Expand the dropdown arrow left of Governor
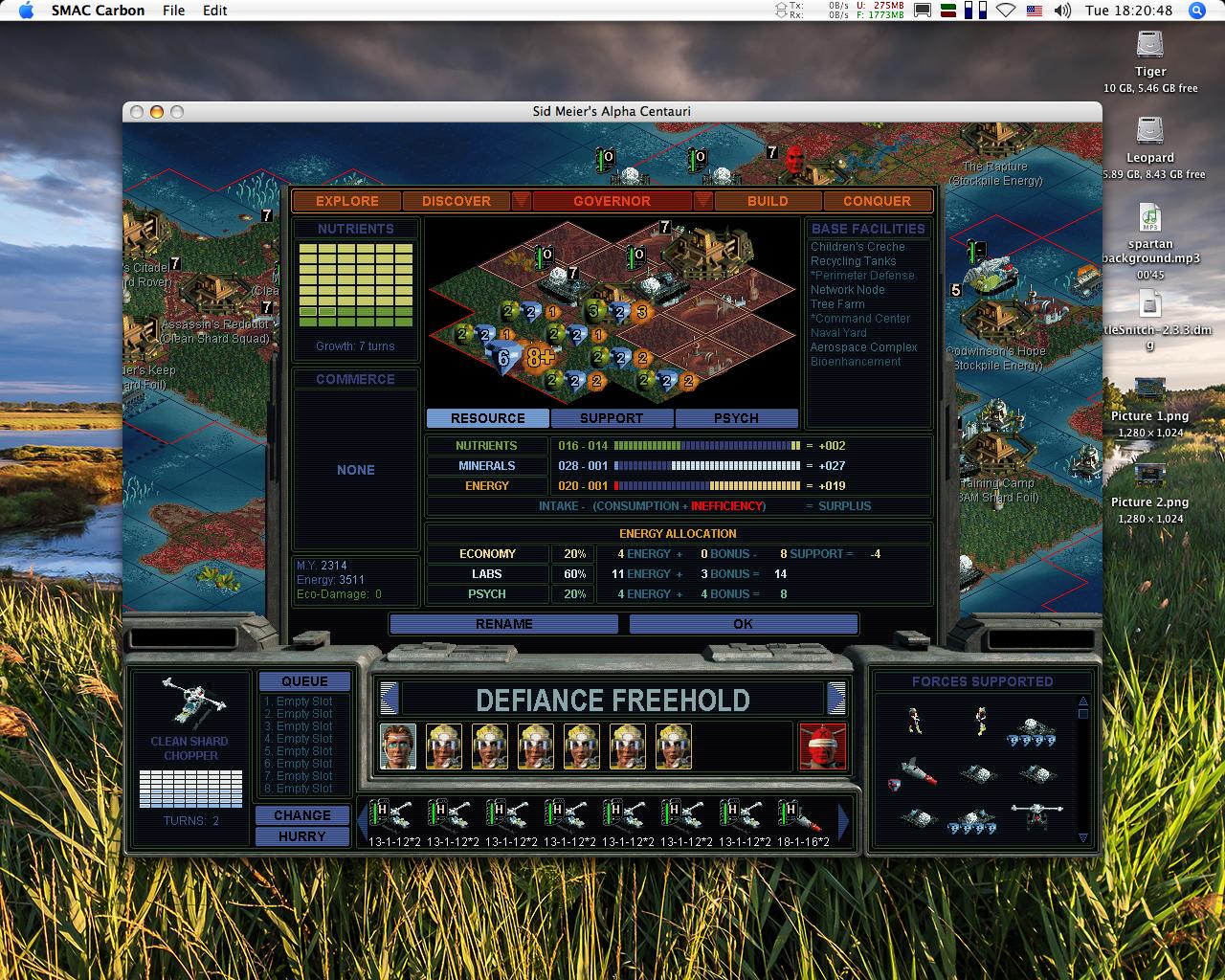 coord(521,201)
